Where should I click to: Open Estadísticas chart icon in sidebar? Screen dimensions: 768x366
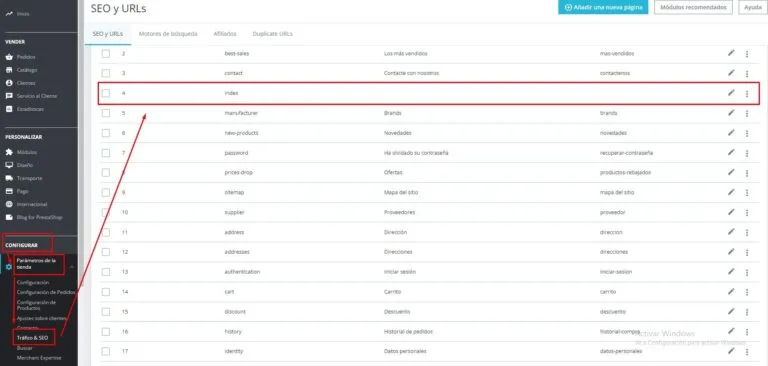point(9,109)
